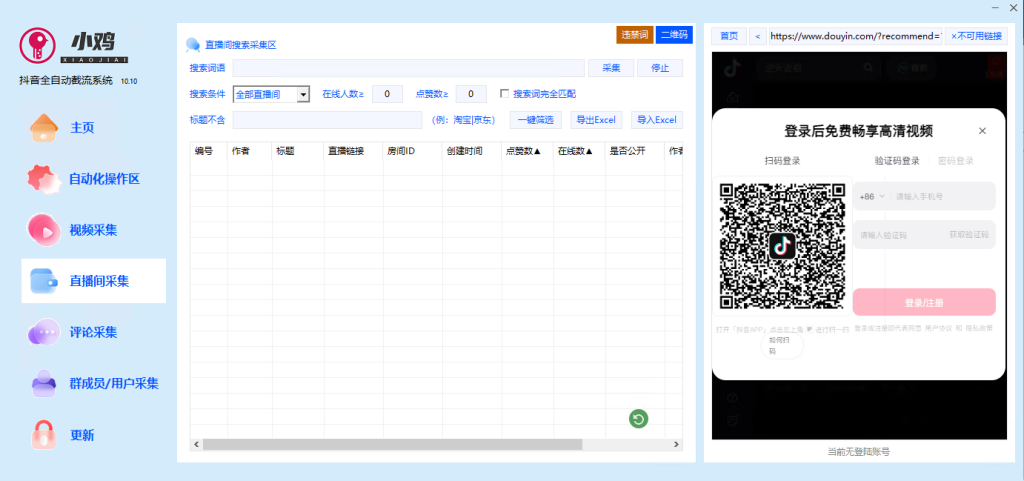Click the 导入Excel button

(x=657, y=120)
